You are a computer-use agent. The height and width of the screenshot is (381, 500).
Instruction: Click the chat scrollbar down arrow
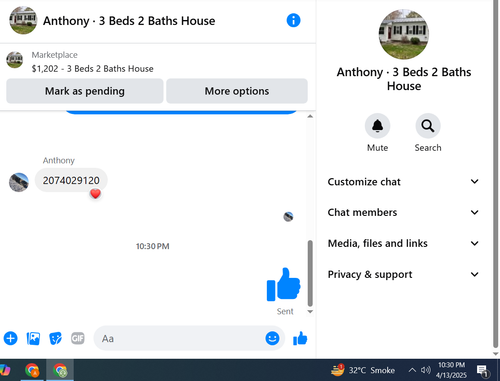[x=310, y=312]
